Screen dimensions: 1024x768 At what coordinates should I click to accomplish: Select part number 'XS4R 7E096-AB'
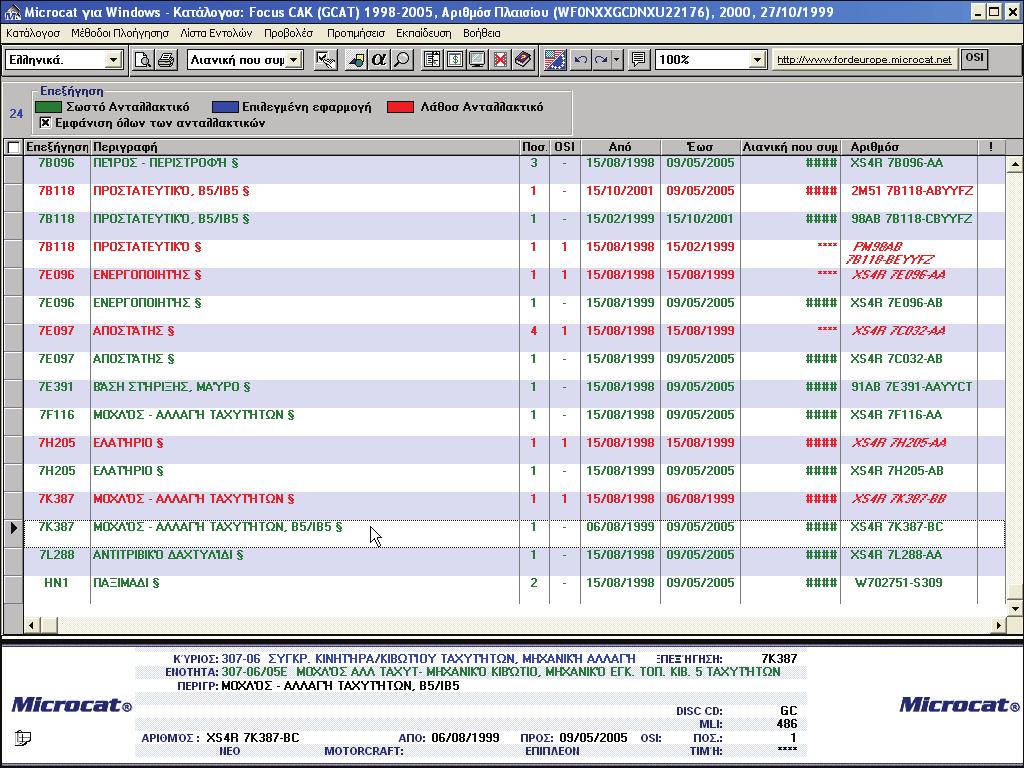[x=897, y=303]
